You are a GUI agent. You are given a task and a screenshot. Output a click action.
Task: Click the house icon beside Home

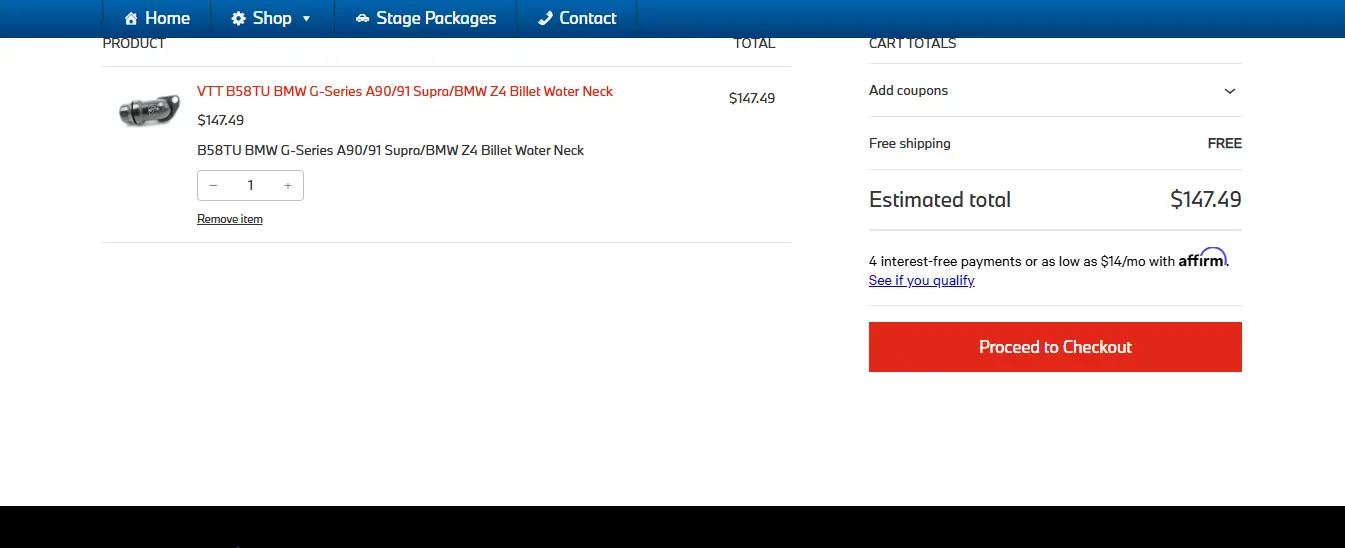pos(131,19)
